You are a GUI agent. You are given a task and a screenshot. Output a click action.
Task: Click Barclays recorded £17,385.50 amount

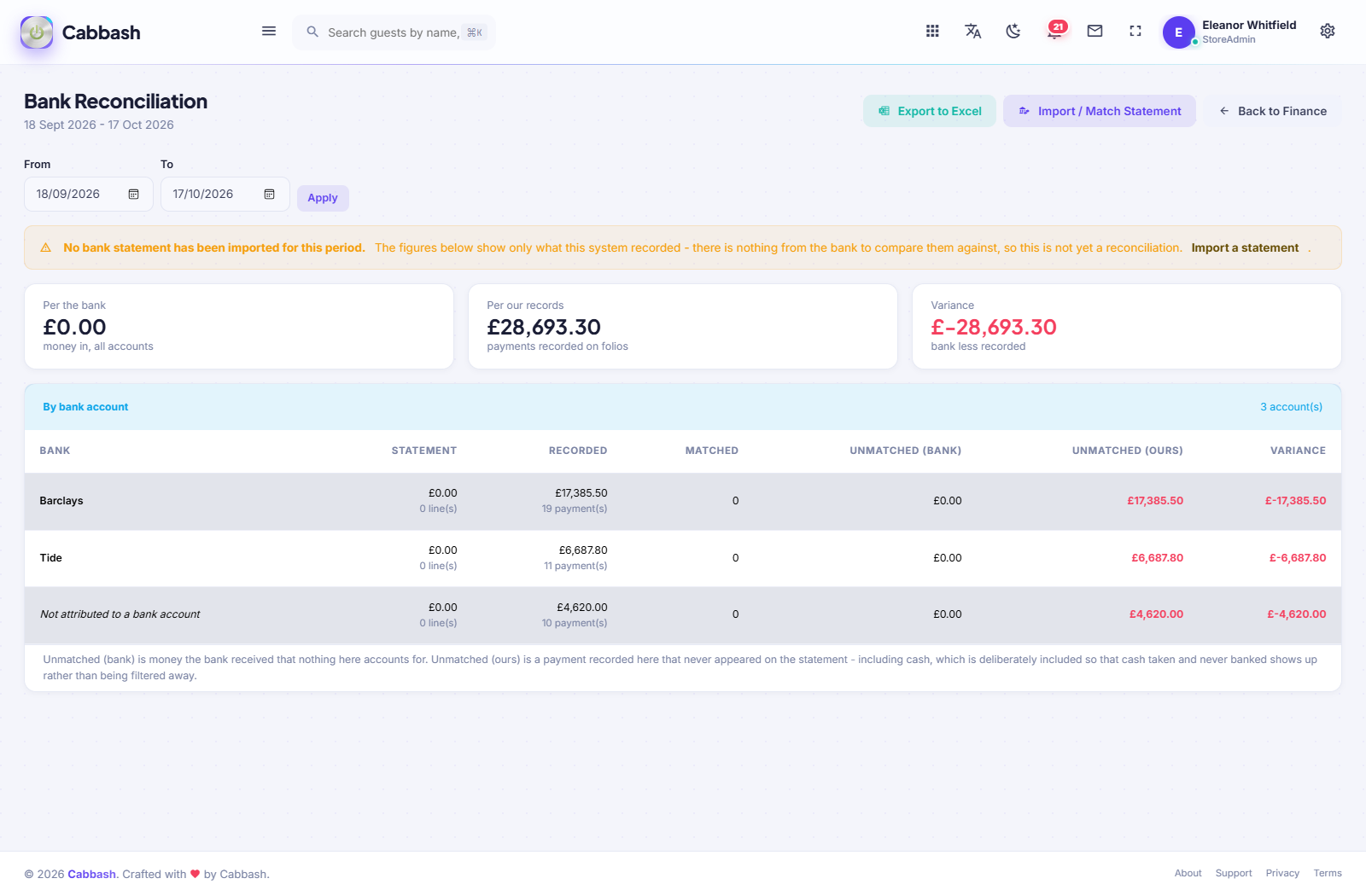[581, 493]
